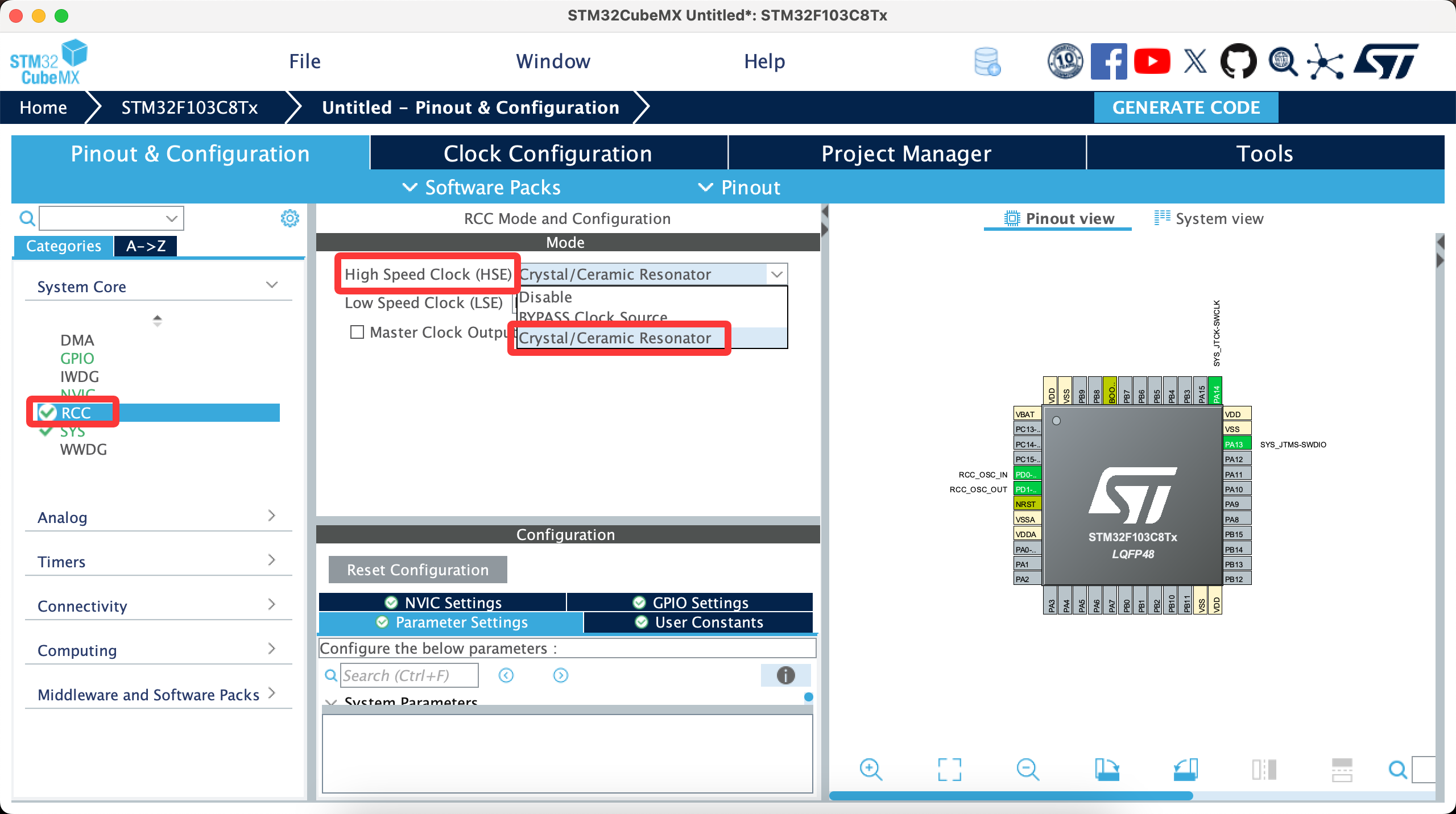1456x814 pixels.
Task: Select IWDG in System Core list
Action: coord(80,376)
